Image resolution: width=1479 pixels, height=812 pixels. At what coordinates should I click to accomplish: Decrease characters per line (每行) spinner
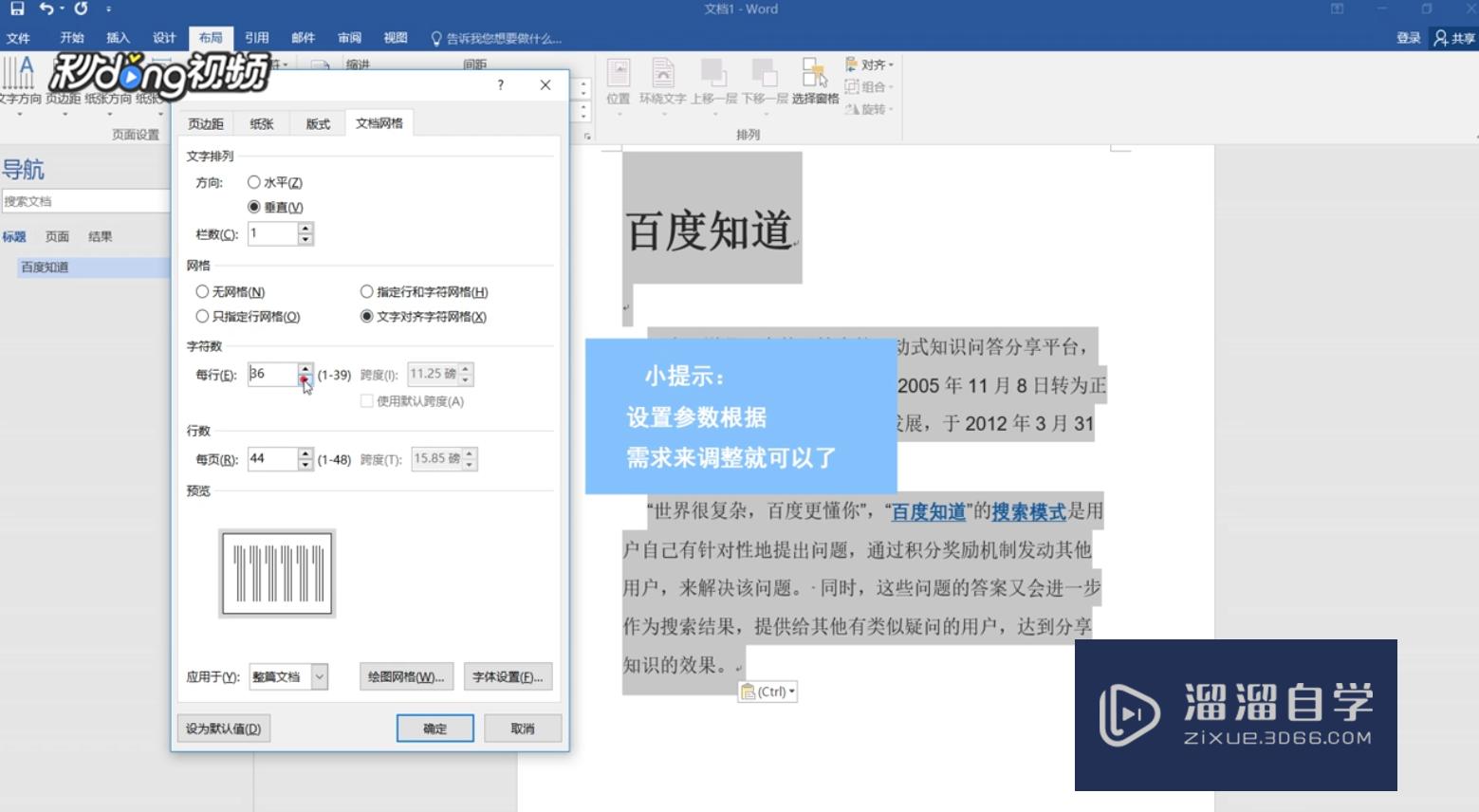tap(305, 380)
